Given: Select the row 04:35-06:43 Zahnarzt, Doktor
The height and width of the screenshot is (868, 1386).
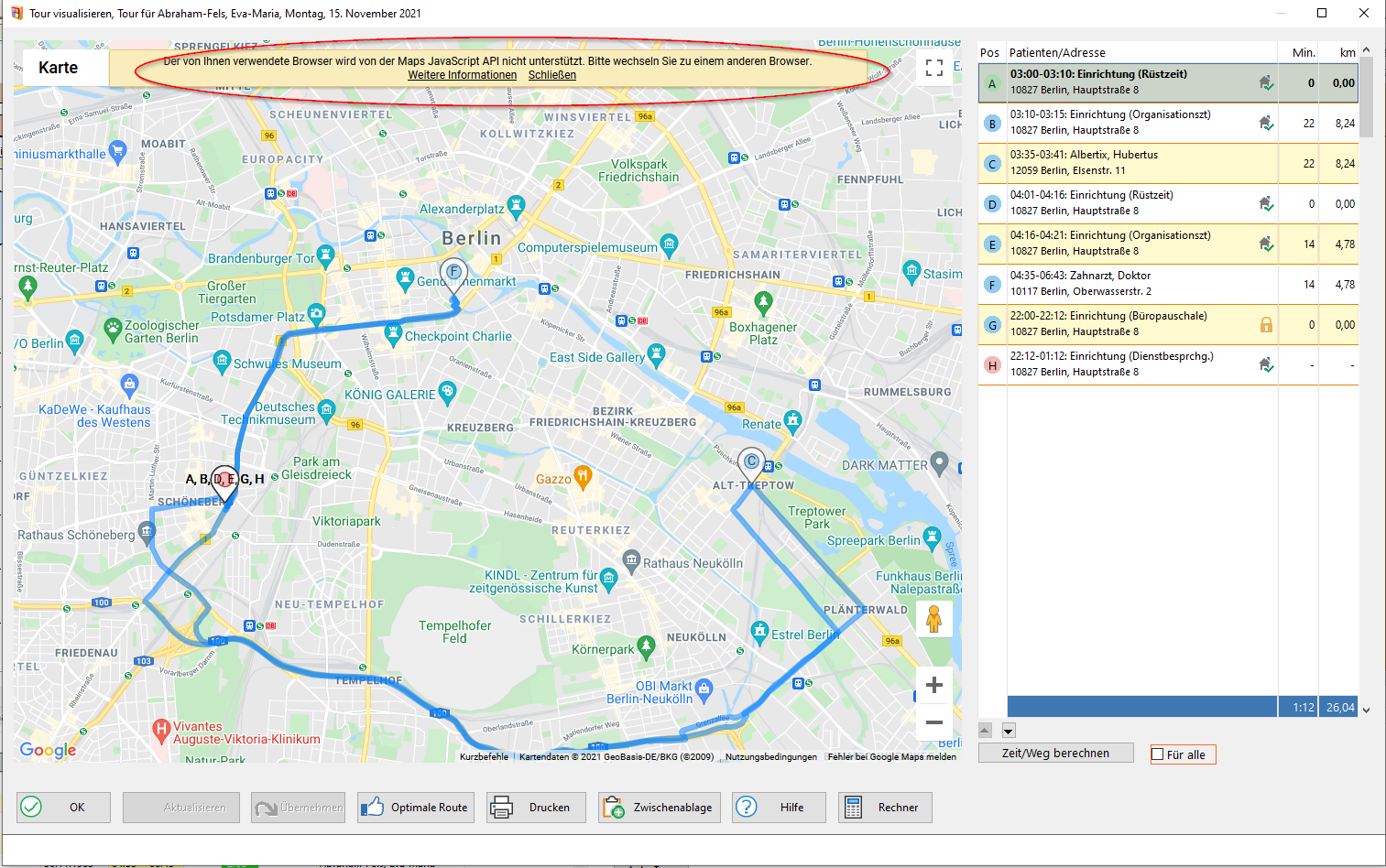Looking at the screenshot, I should tap(1168, 285).
